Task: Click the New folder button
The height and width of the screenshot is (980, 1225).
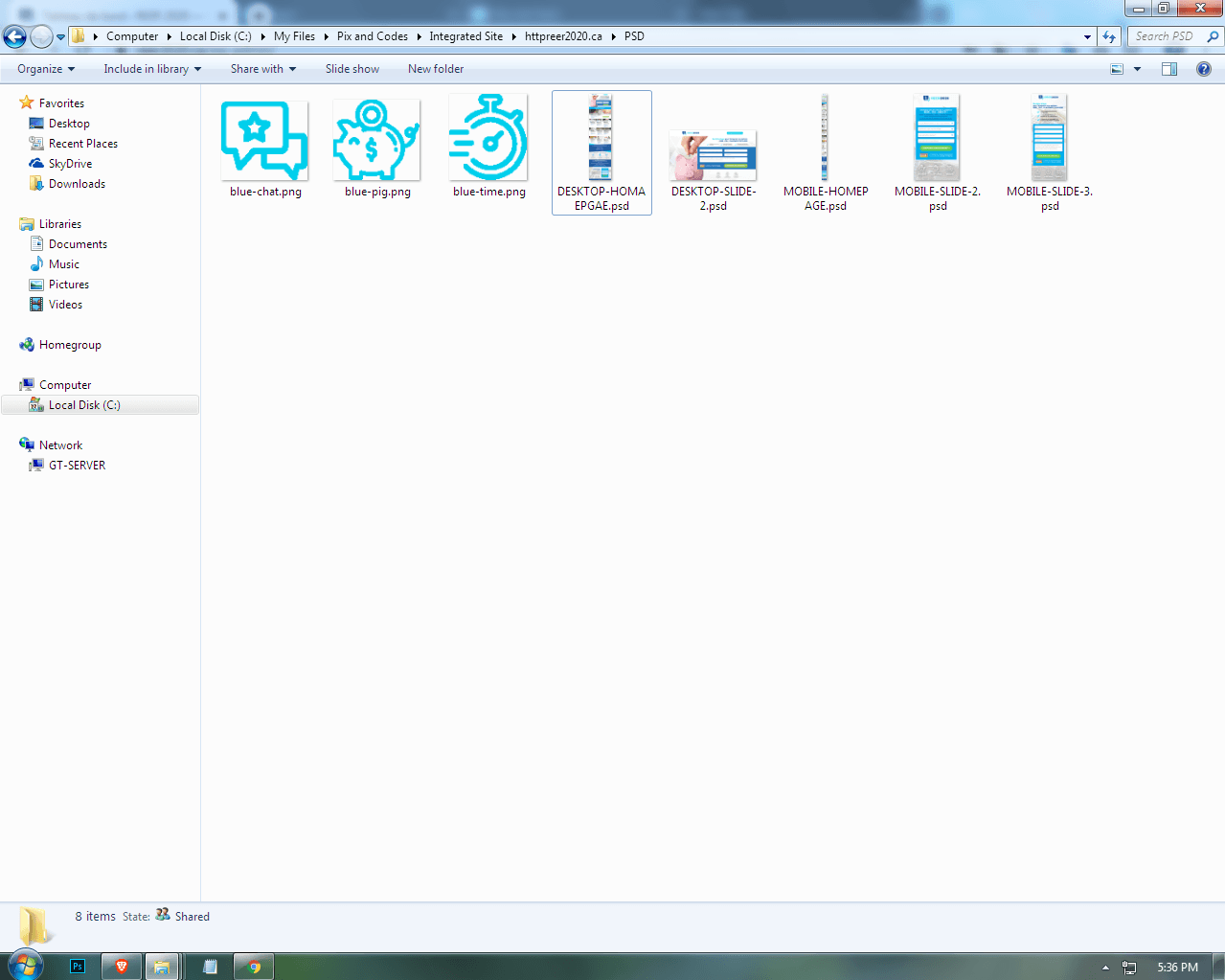Action: 436,69
